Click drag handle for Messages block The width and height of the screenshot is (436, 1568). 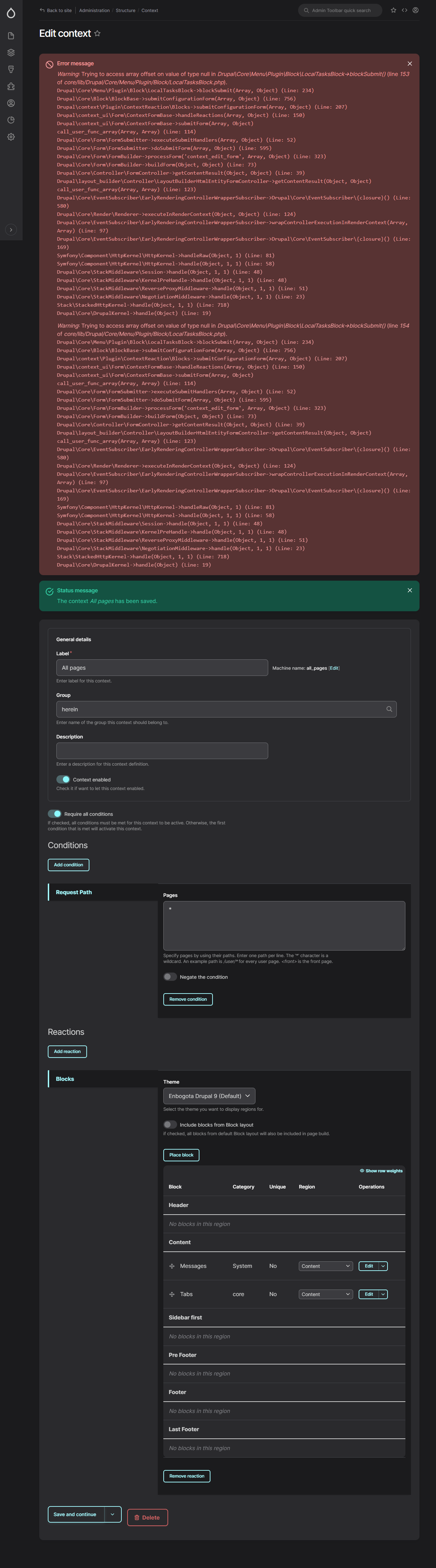click(172, 1266)
